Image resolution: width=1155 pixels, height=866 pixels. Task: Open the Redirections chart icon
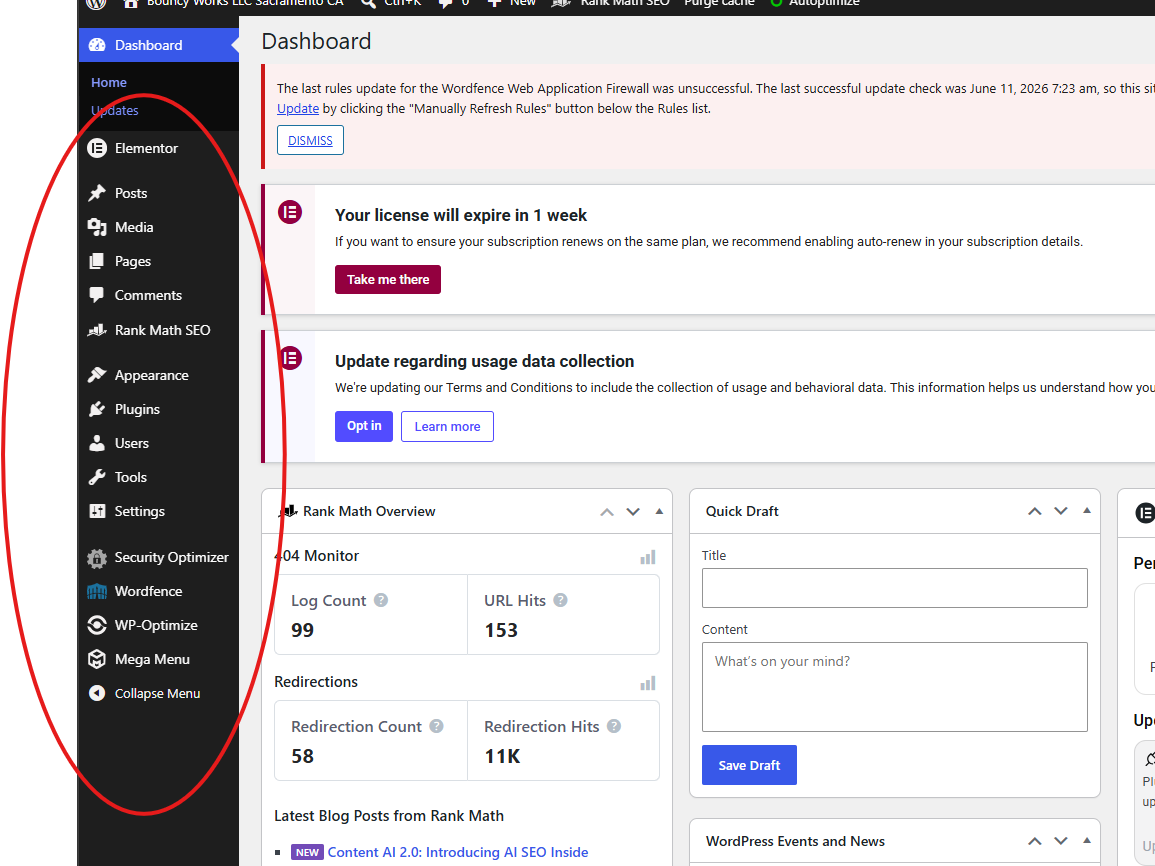647,683
